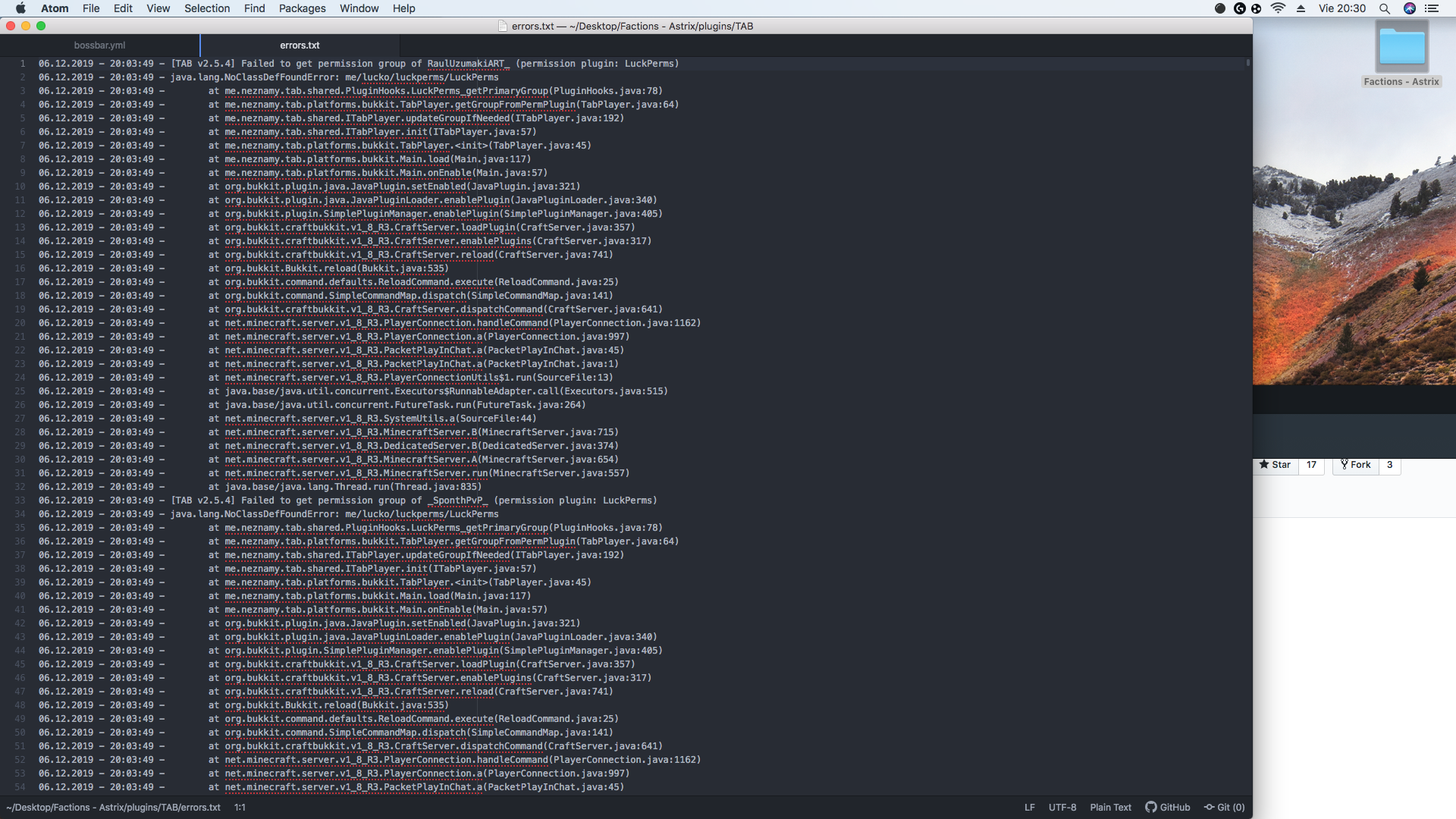The image size is (1456, 819).
Task: Click the eject icon in menu bar
Action: pos(1301,8)
